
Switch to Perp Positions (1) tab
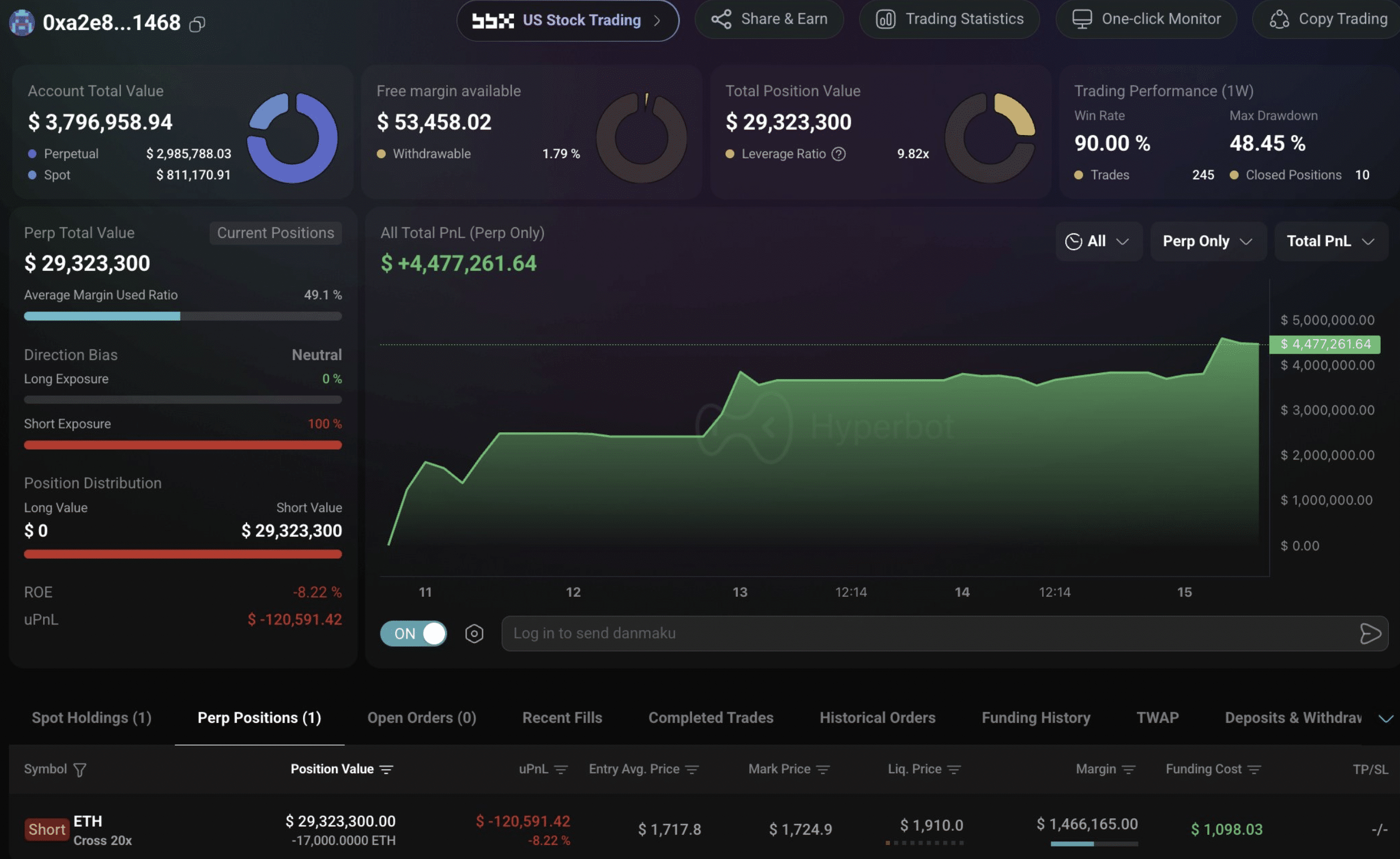pyautogui.click(x=259, y=718)
